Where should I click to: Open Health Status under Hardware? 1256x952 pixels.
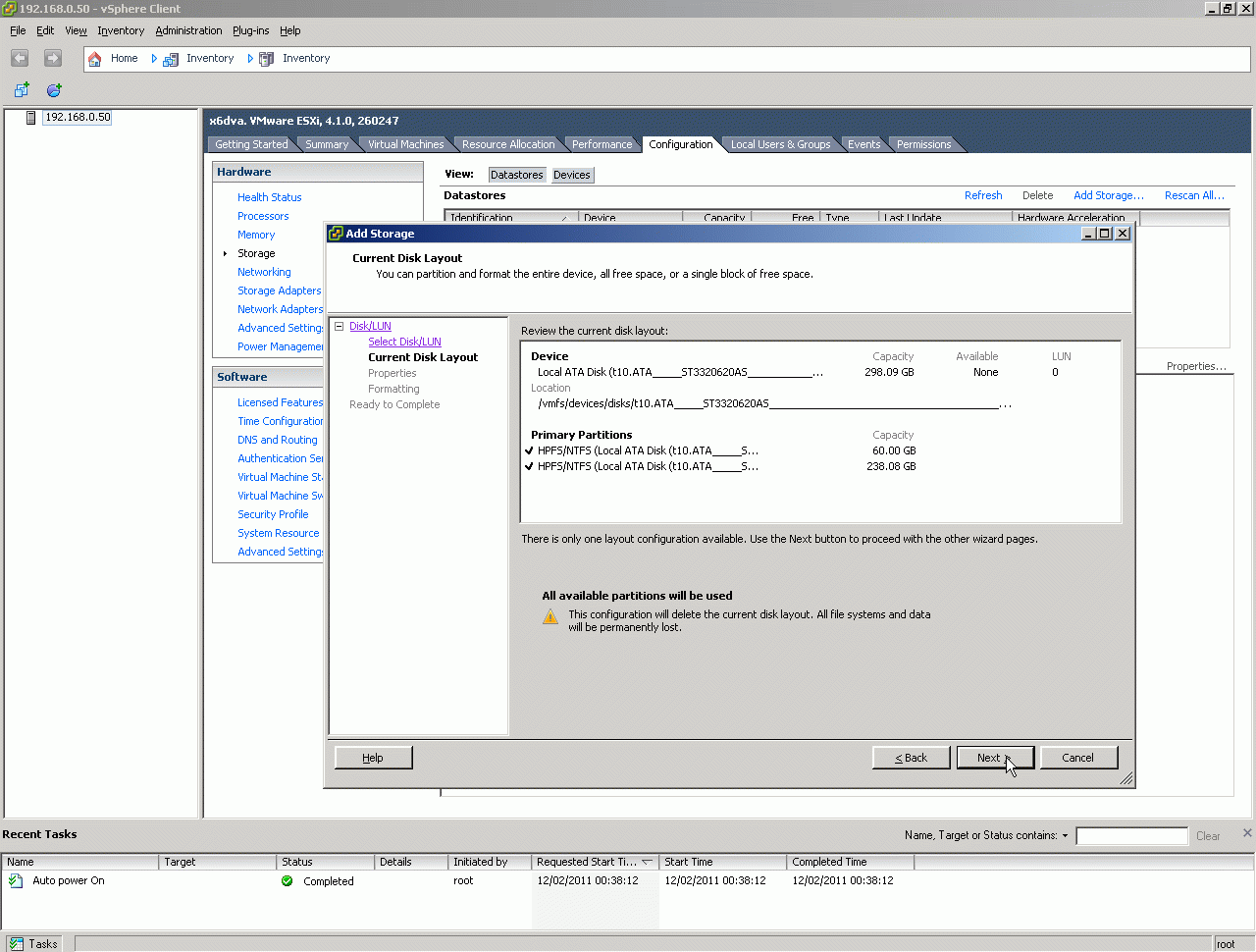269,197
